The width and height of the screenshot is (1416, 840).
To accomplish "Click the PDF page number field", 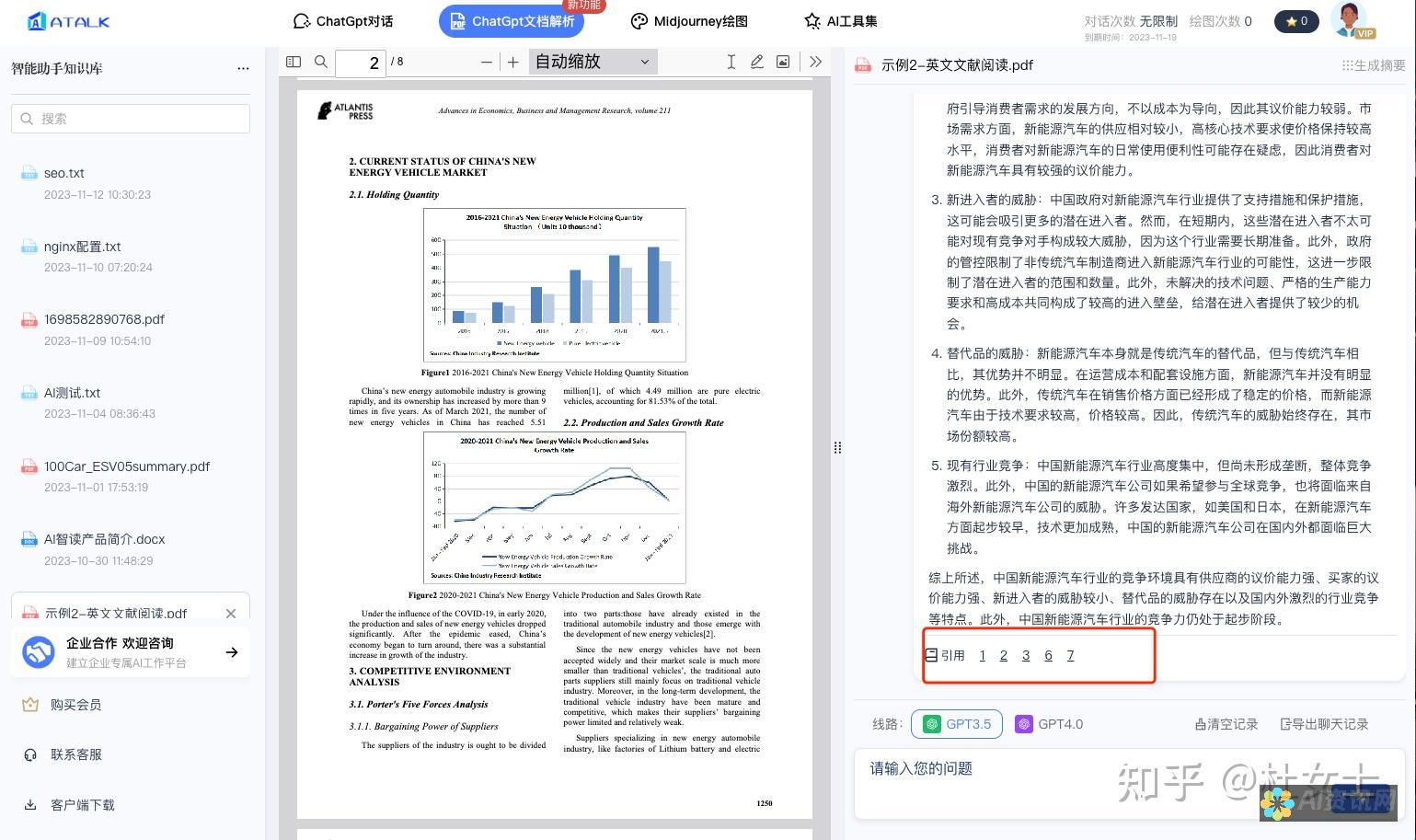I will point(361,63).
